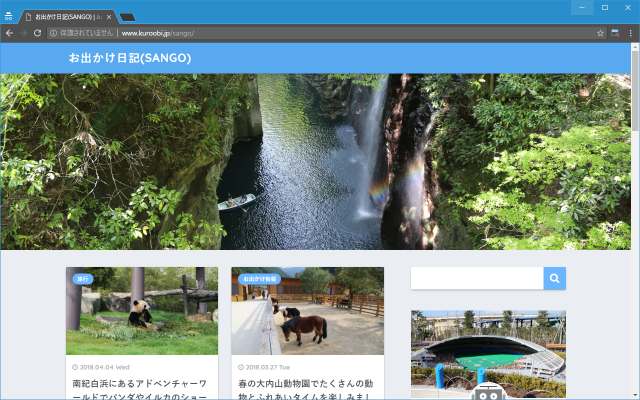Open the お出かけ日記(SANGO) site title link
Image resolution: width=640 pixels, height=400 pixels.
point(130,58)
